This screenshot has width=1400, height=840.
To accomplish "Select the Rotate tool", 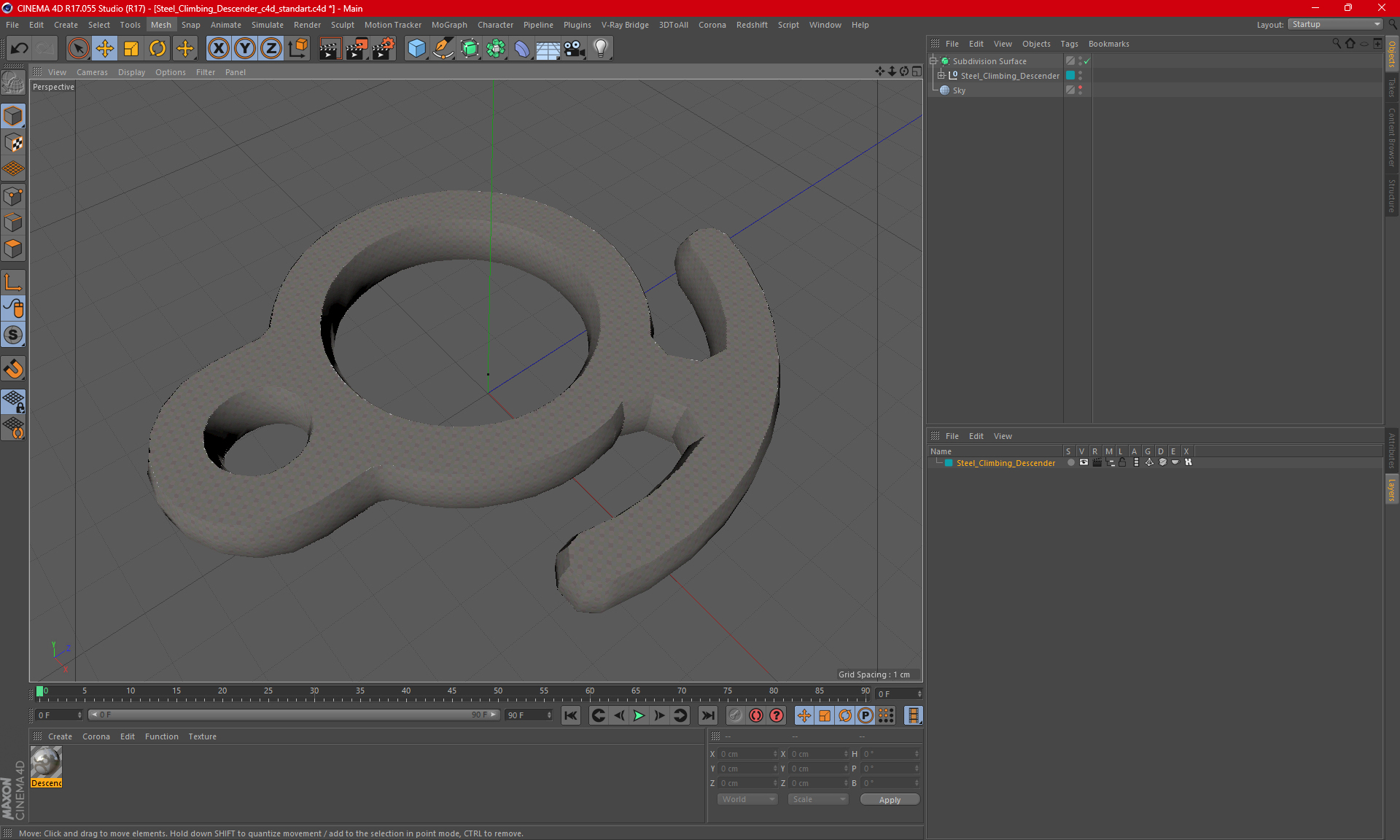I will (157, 49).
